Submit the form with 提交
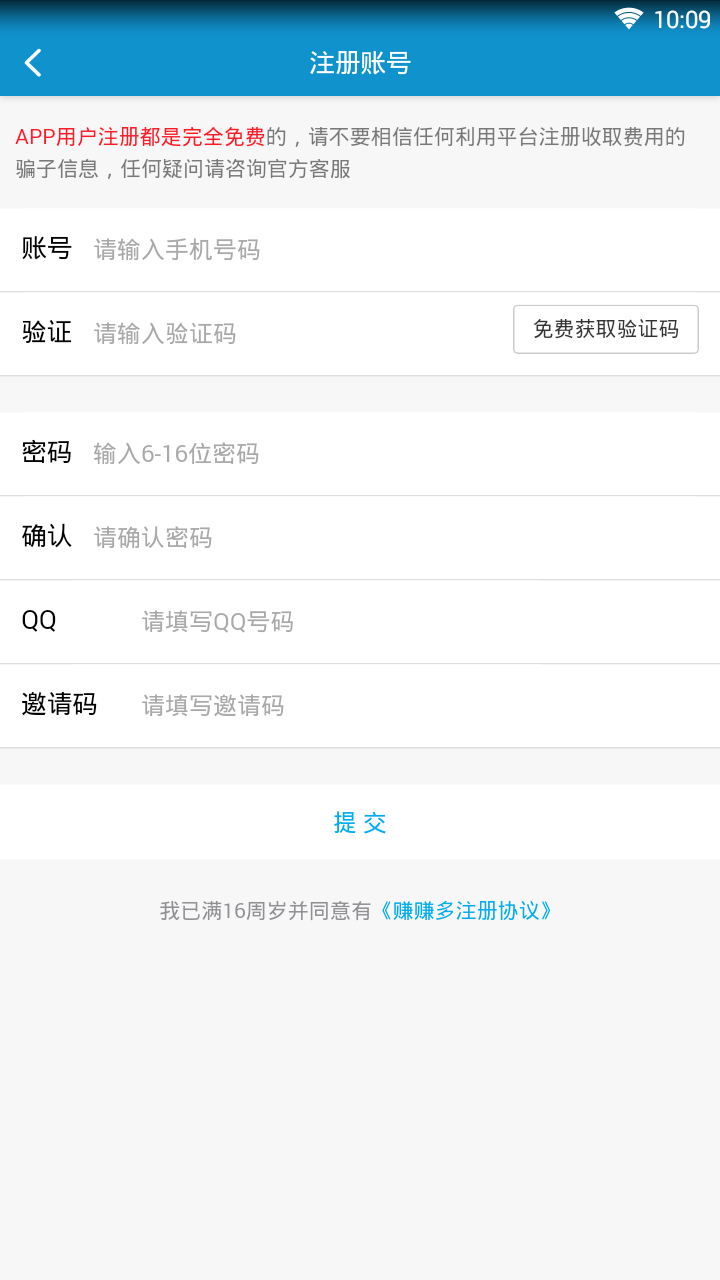 point(360,822)
